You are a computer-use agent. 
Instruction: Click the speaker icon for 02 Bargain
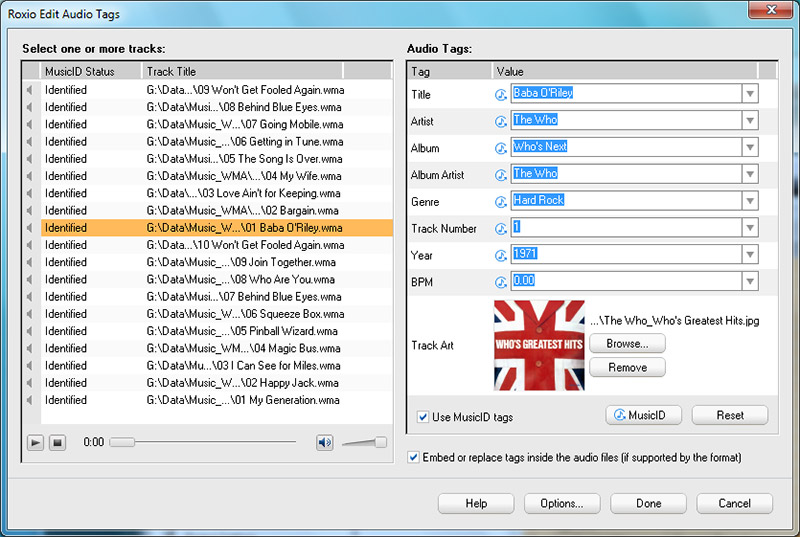click(x=30, y=210)
